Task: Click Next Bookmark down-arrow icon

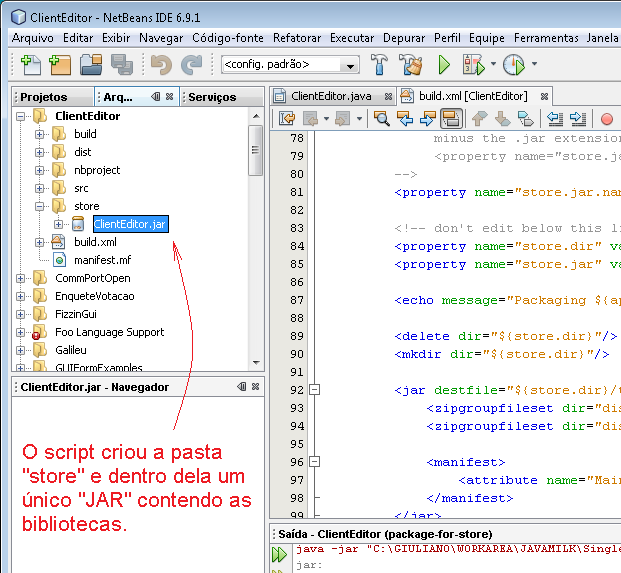Action: (x=503, y=118)
